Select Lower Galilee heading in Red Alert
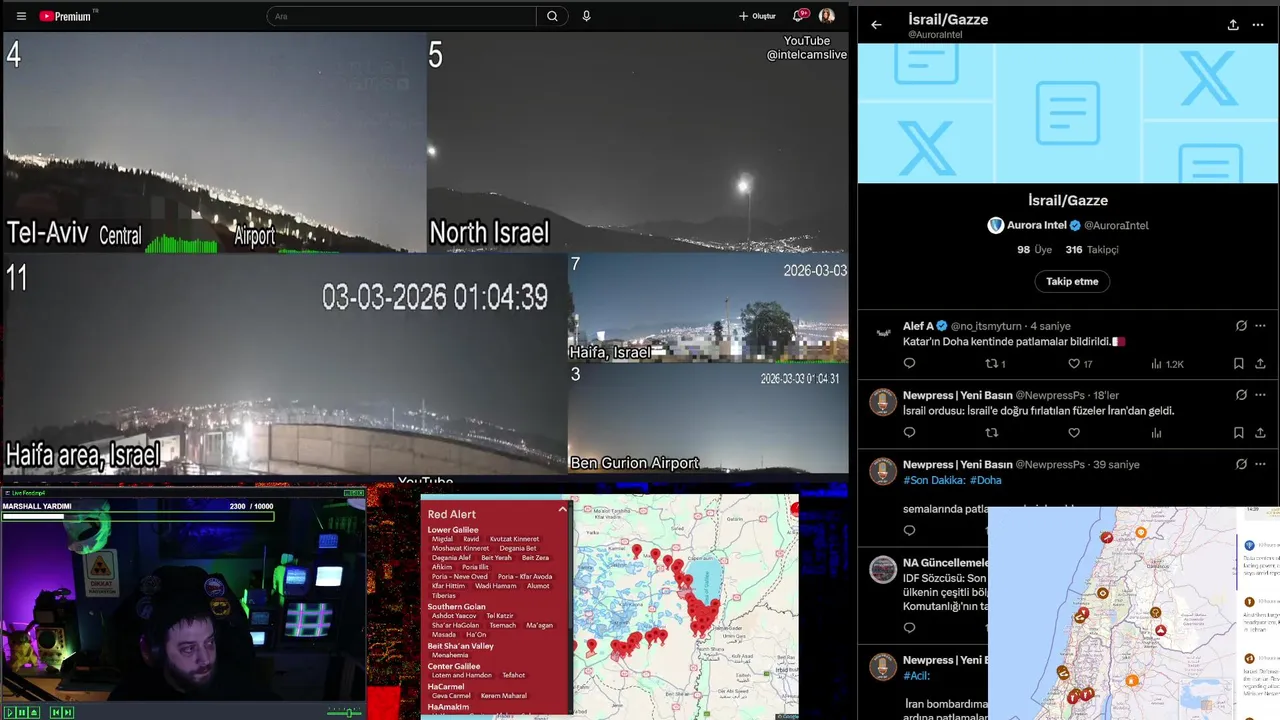The height and width of the screenshot is (720, 1280). click(x=453, y=530)
